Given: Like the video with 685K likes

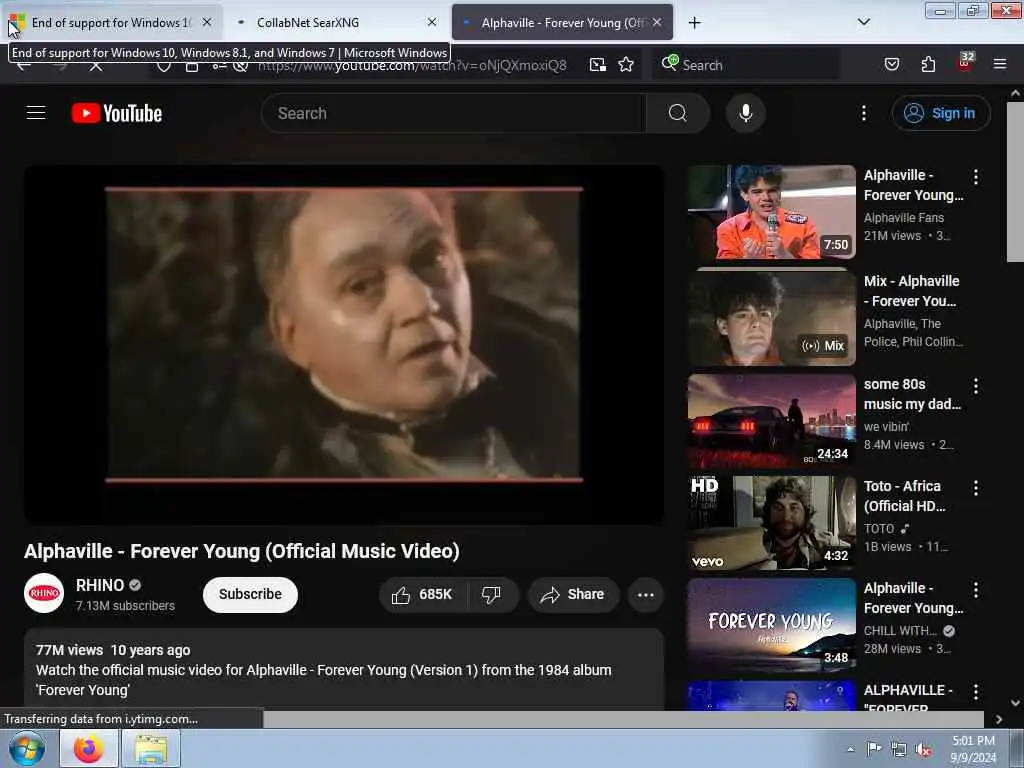Looking at the screenshot, I should click(422, 594).
